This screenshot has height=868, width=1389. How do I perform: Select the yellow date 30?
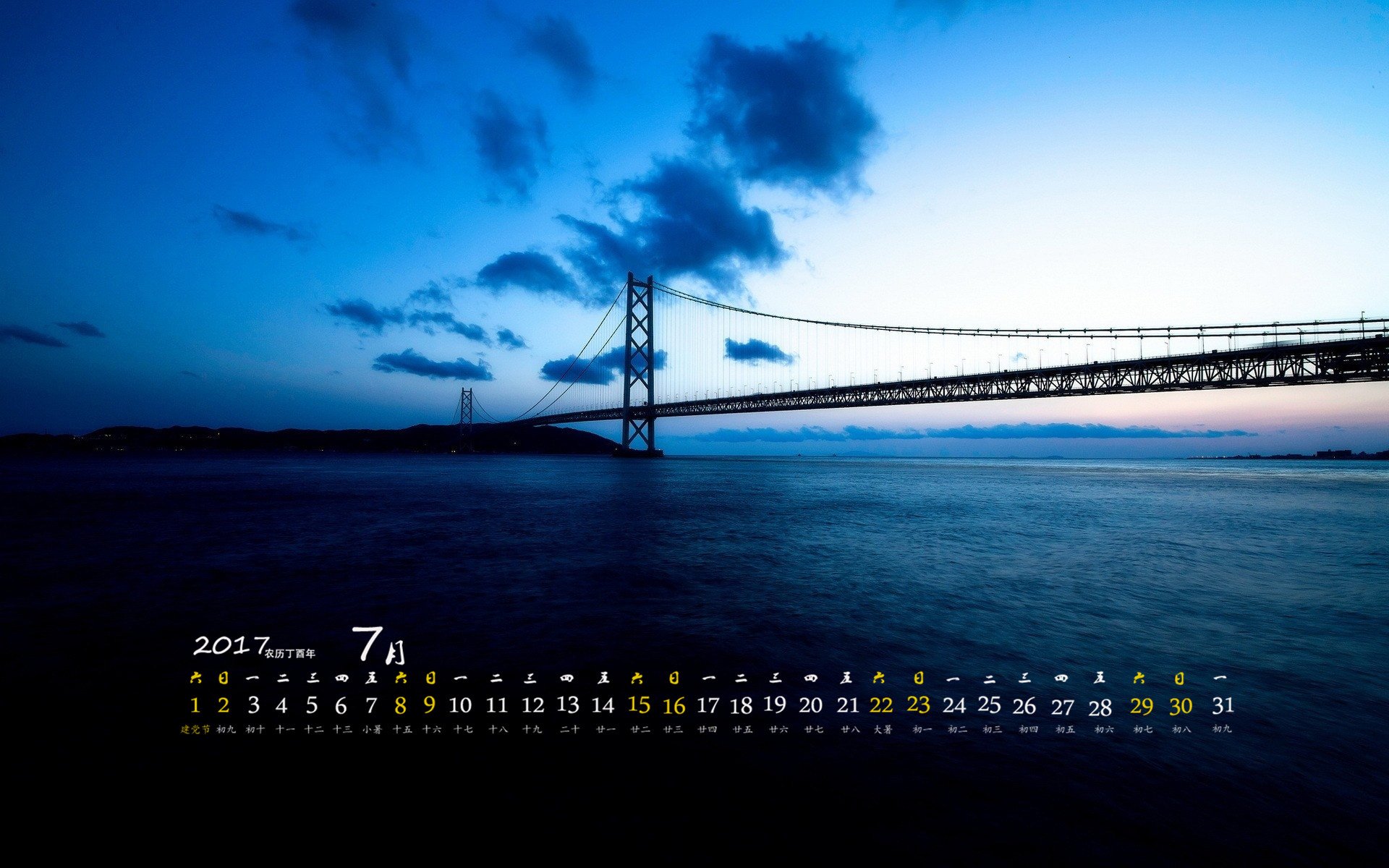(x=1181, y=705)
